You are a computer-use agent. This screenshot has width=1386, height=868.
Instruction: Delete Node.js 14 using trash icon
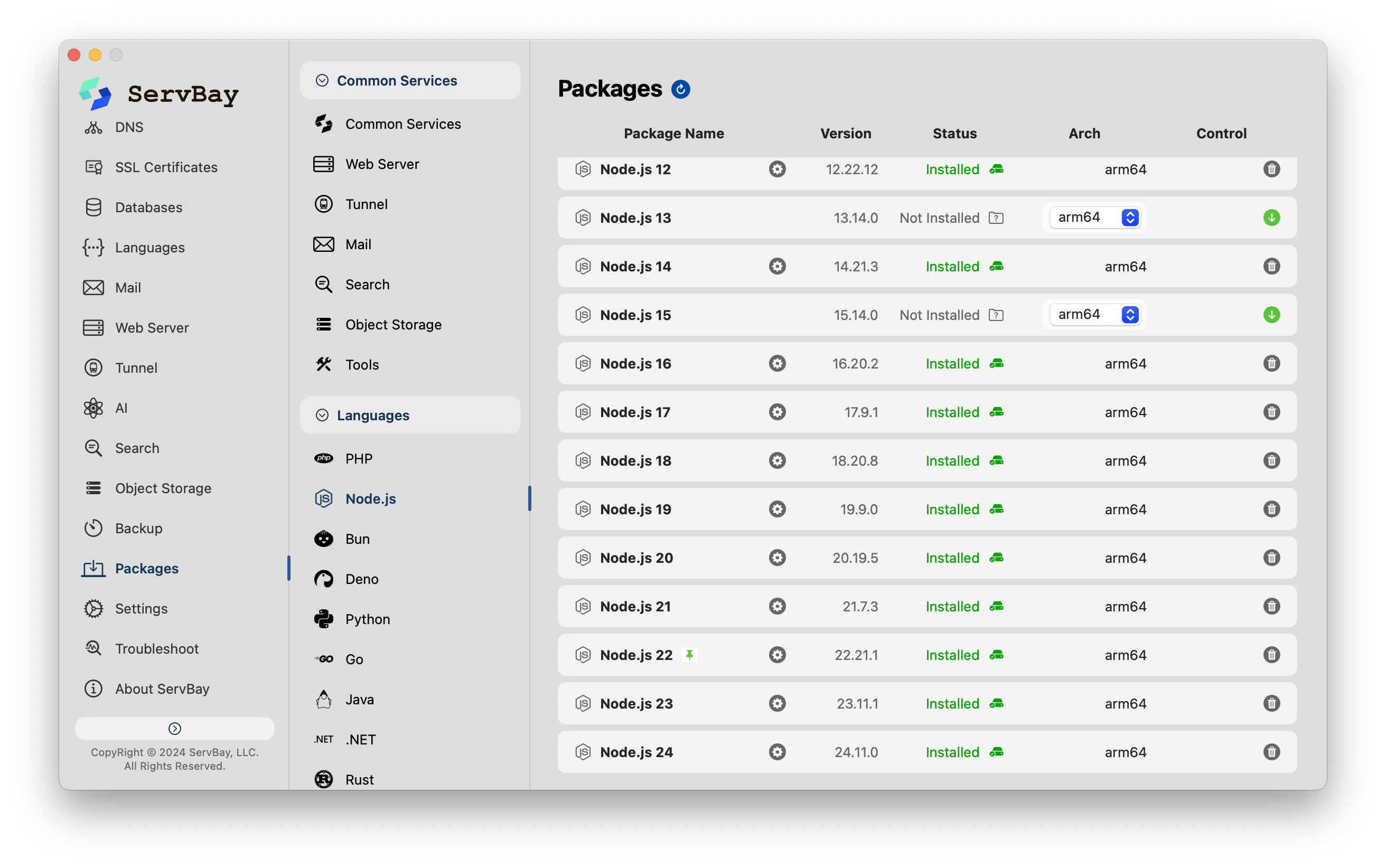[1271, 267]
